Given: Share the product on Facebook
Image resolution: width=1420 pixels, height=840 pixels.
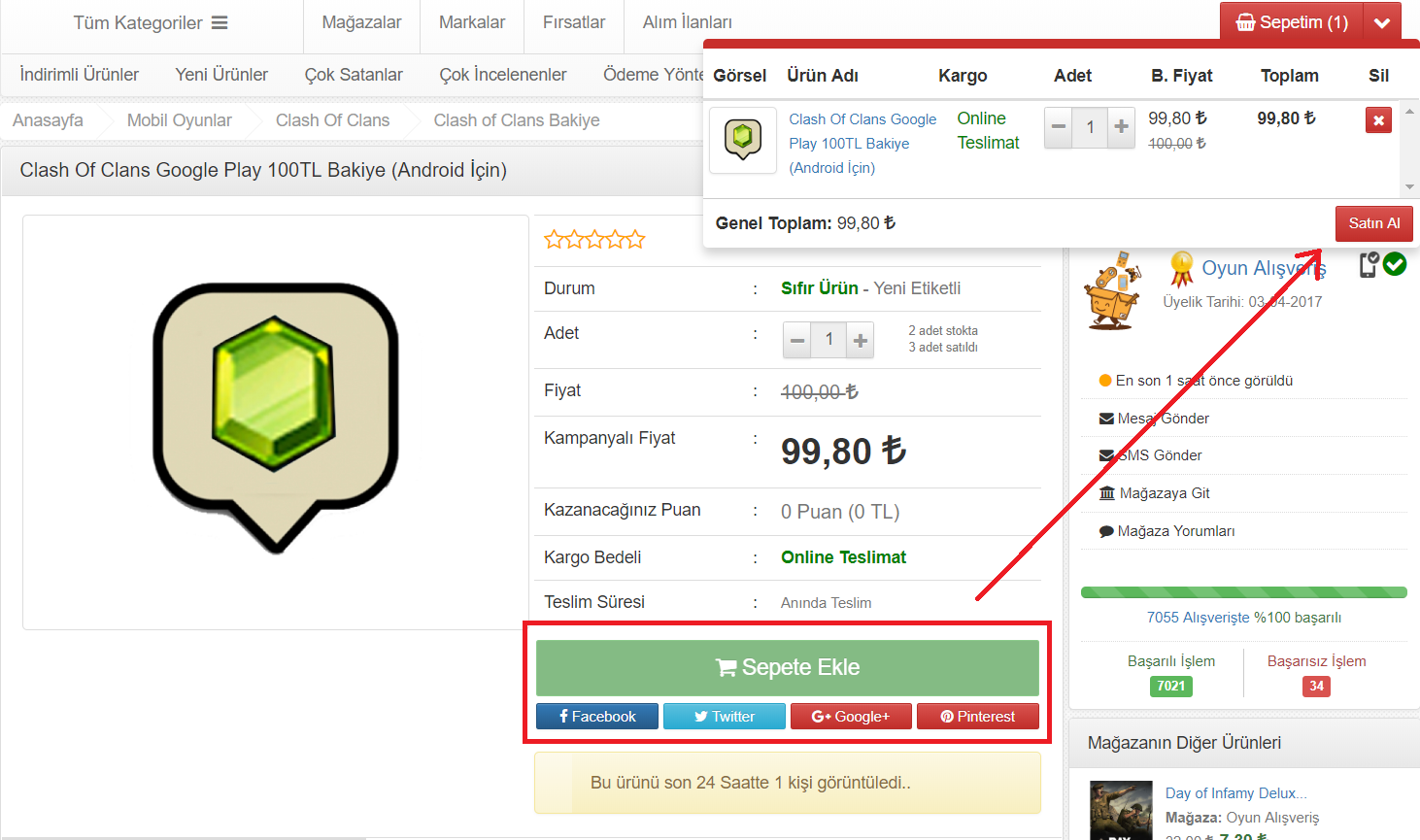Looking at the screenshot, I should pos(597,717).
